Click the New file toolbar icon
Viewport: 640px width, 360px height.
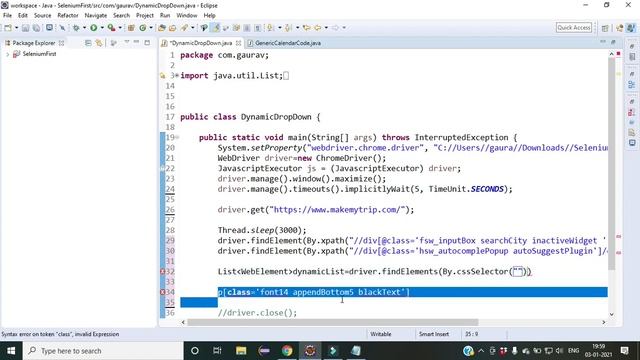point(8,28)
